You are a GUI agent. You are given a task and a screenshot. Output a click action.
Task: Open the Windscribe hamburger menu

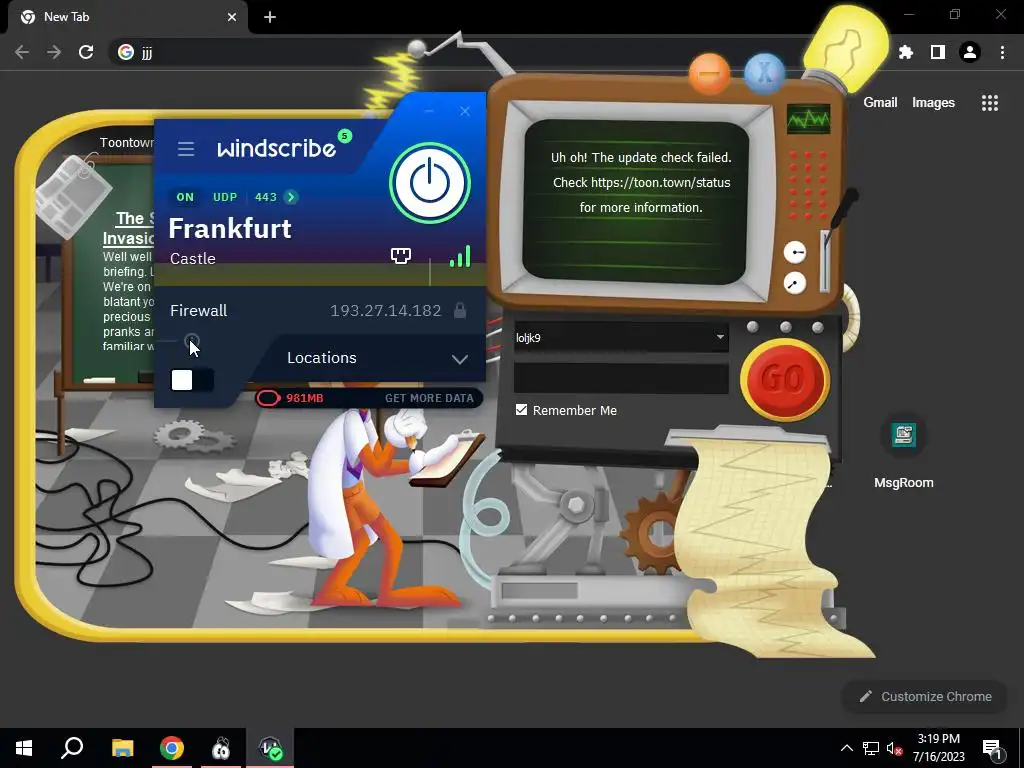point(186,149)
